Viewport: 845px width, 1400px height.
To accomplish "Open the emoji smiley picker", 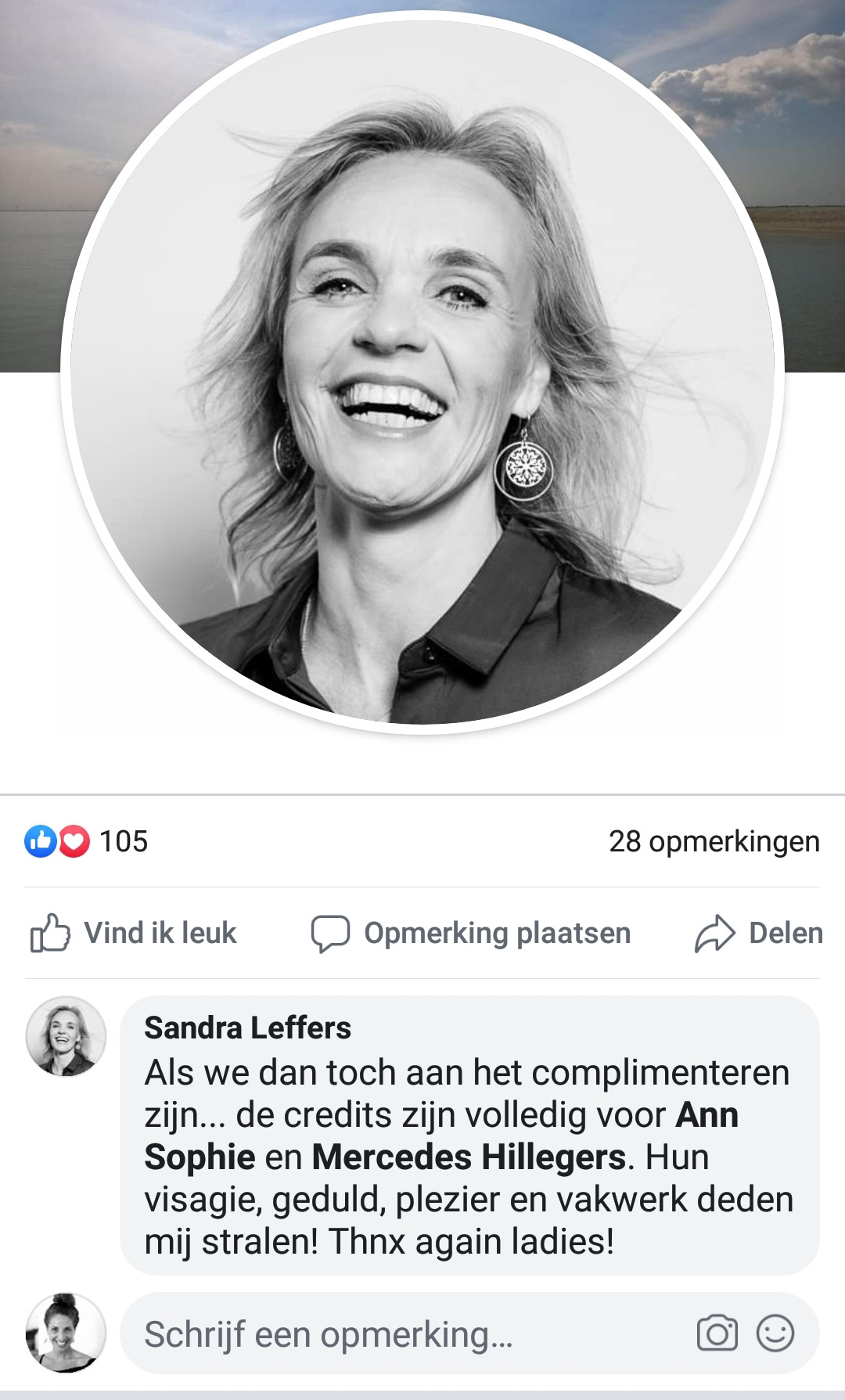I will pyautogui.click(x=775, y=1333).
